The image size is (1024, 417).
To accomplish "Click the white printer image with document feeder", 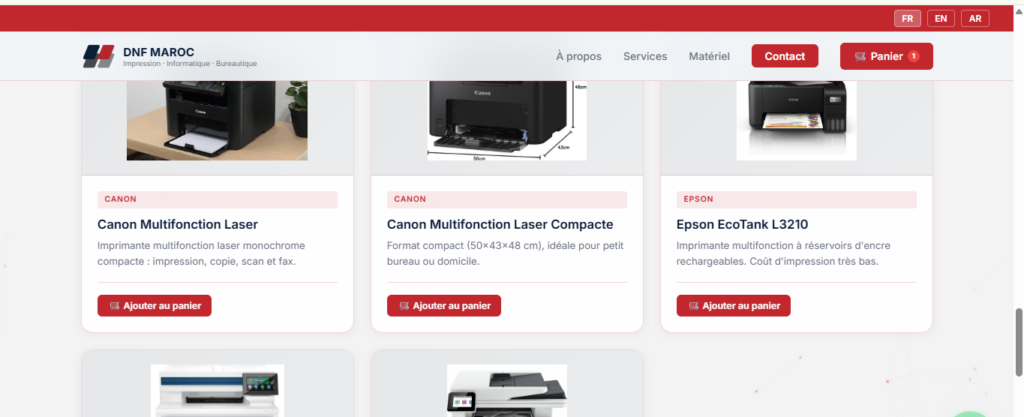I will (507, 391).
